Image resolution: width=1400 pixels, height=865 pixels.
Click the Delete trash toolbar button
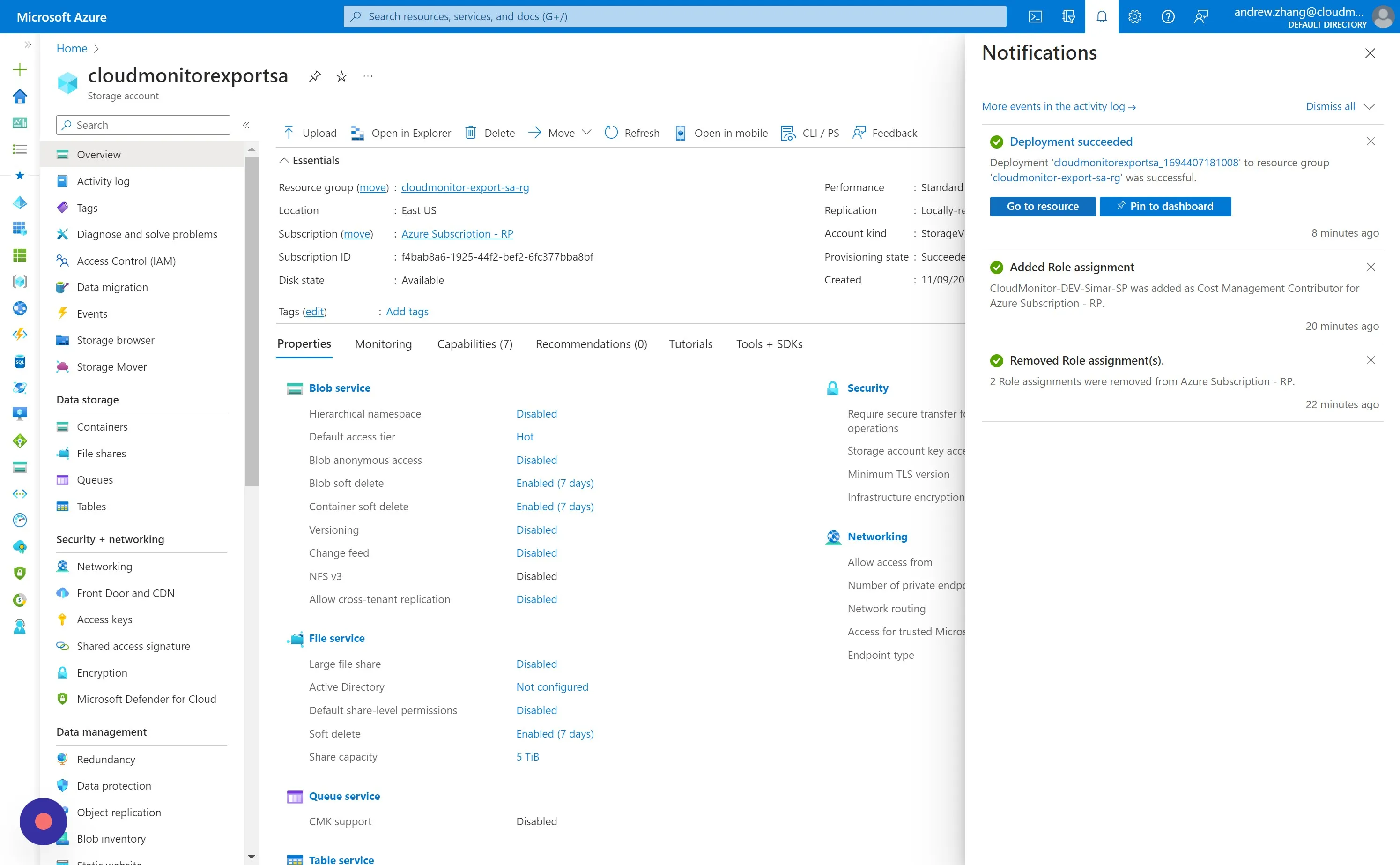(x=490, y=133)
